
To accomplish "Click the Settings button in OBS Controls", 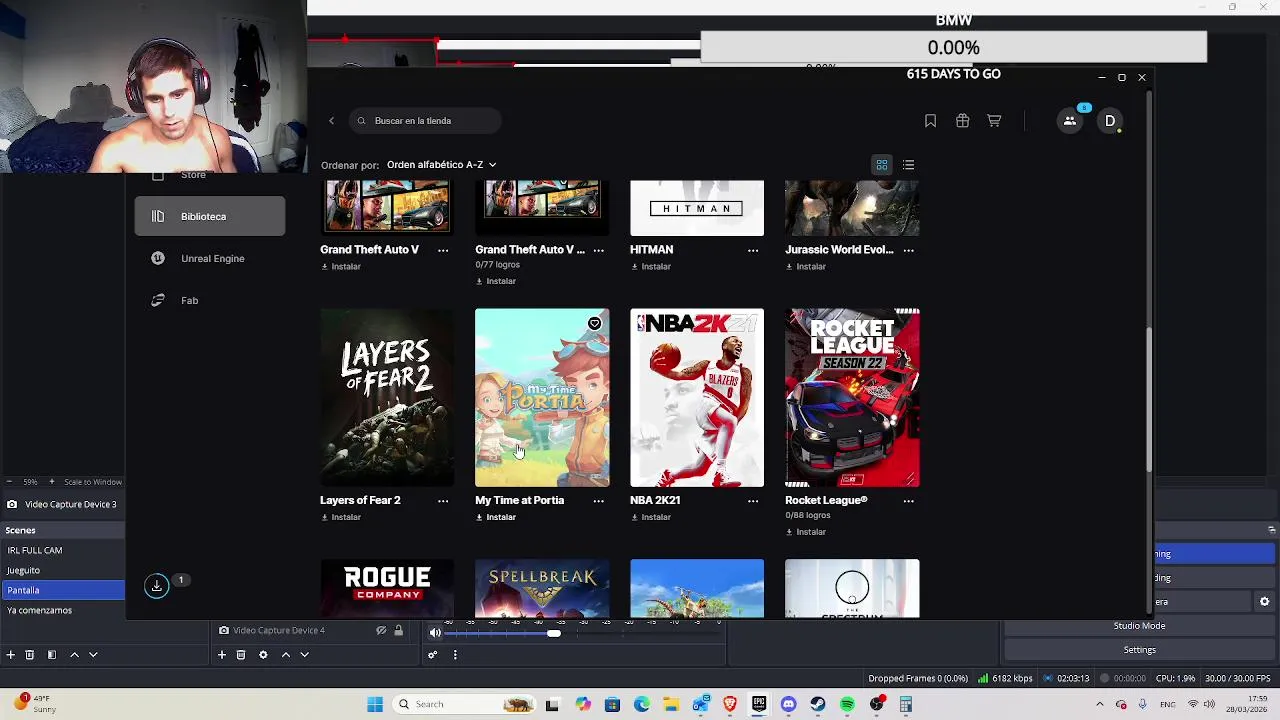I will coord(1139,650).
